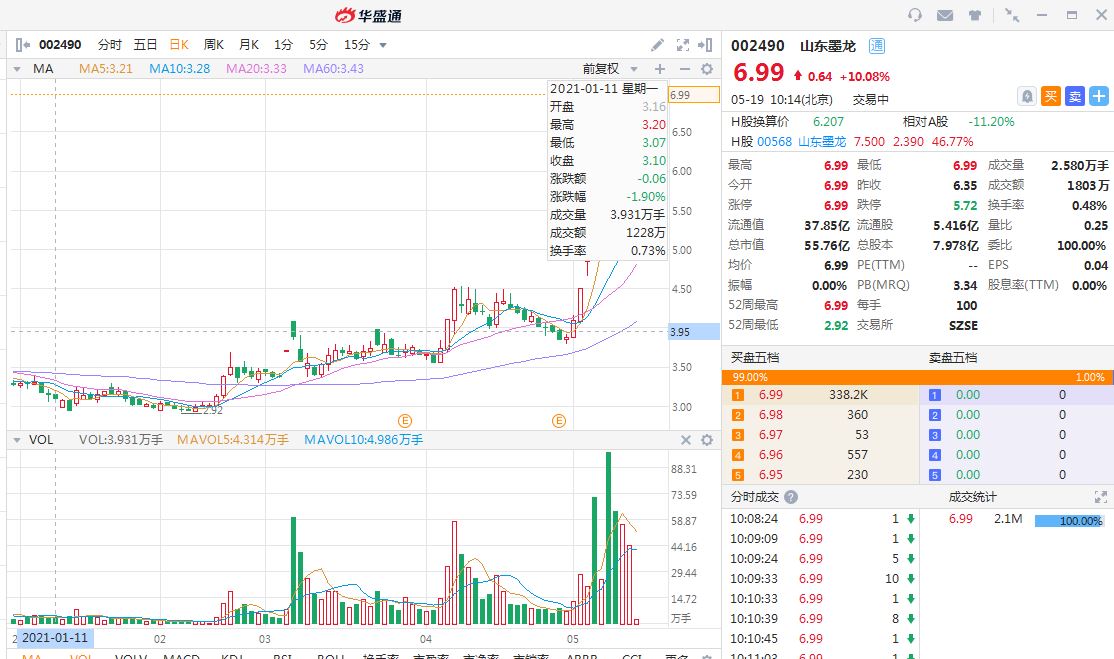Click 买盘五档 header
1114x659 pixels.
click(755, 357)
